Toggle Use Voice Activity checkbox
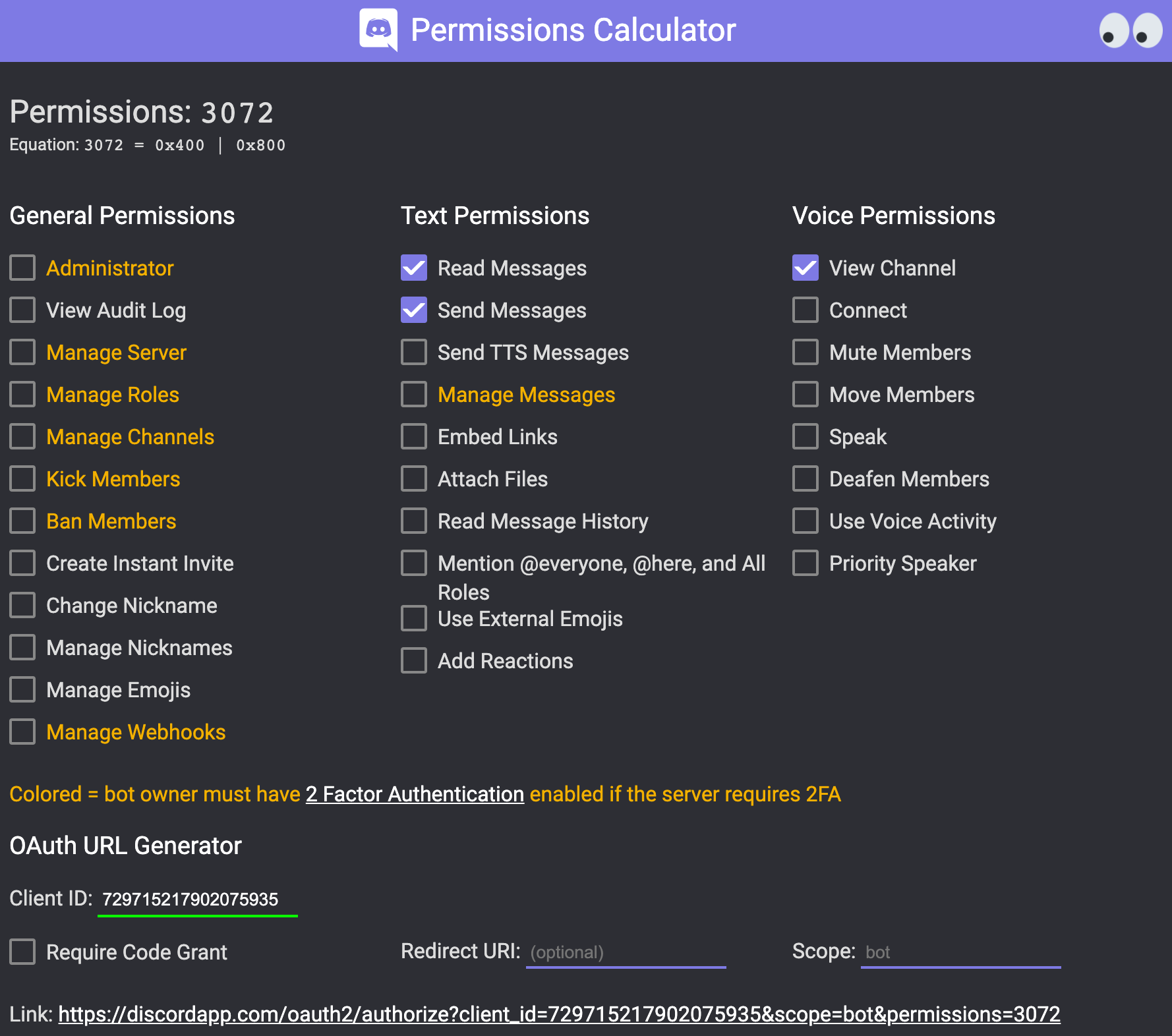Image resolution: width=1172 pixels, height=1036 pixels. [806, 521]
